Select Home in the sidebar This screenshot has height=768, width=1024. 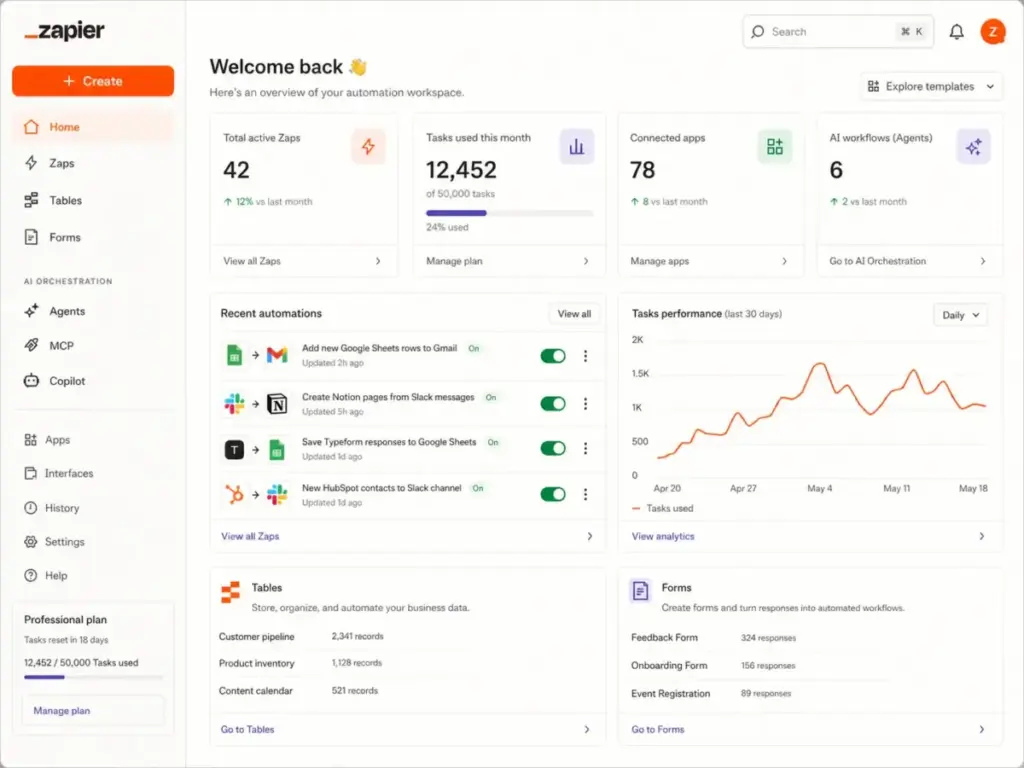pyautogui.click(x=93, y=127)
